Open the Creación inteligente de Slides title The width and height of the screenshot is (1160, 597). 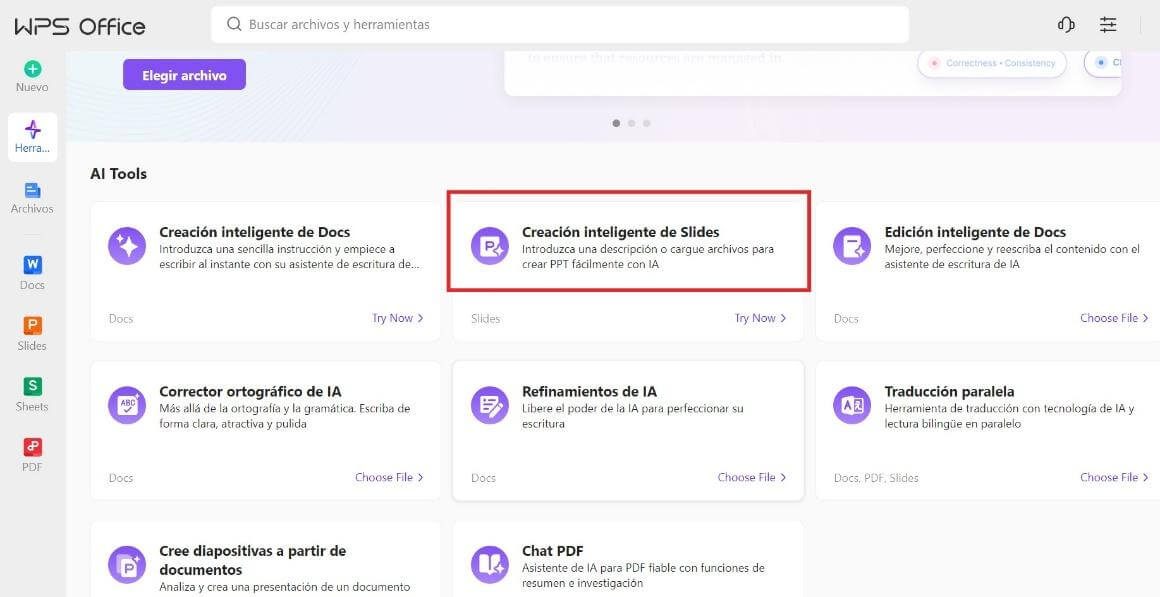(621, 232)
